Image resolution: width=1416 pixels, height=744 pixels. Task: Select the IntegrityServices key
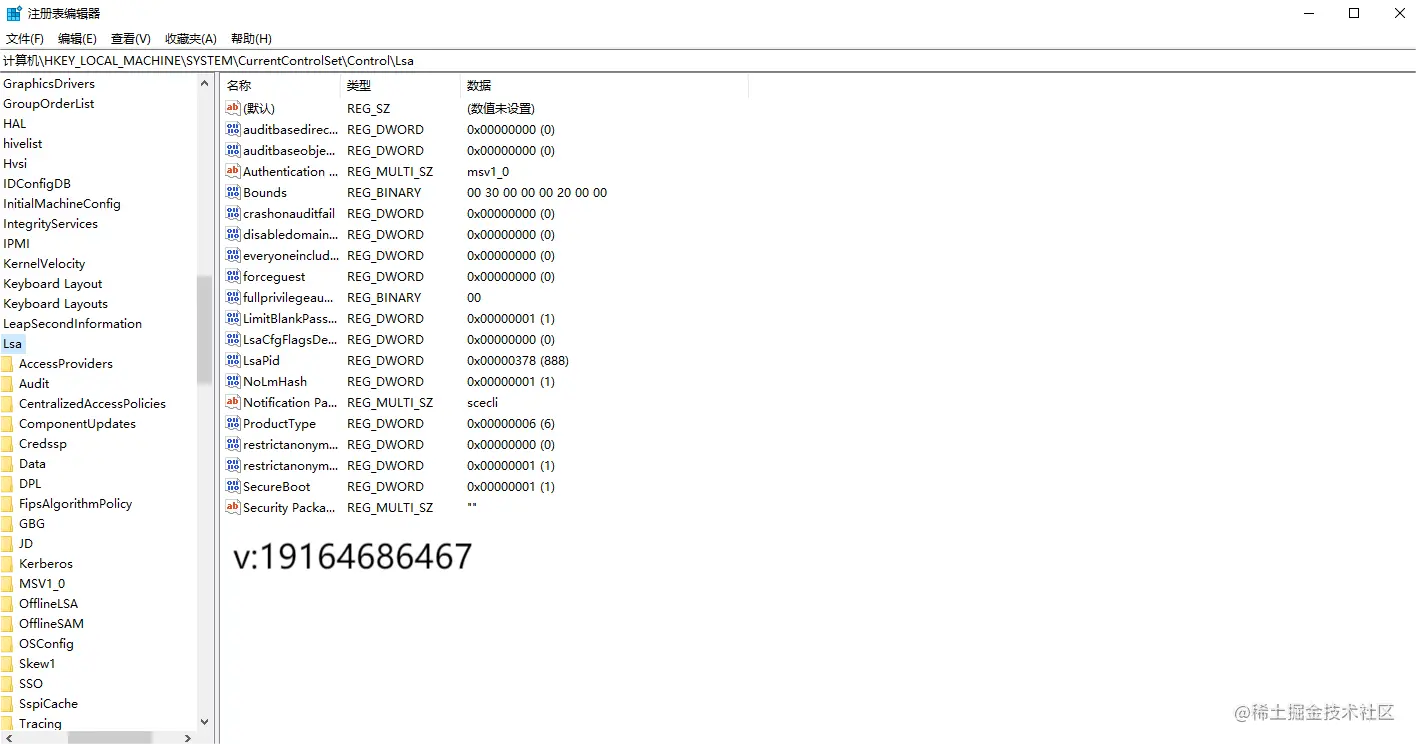pos(50,224)
